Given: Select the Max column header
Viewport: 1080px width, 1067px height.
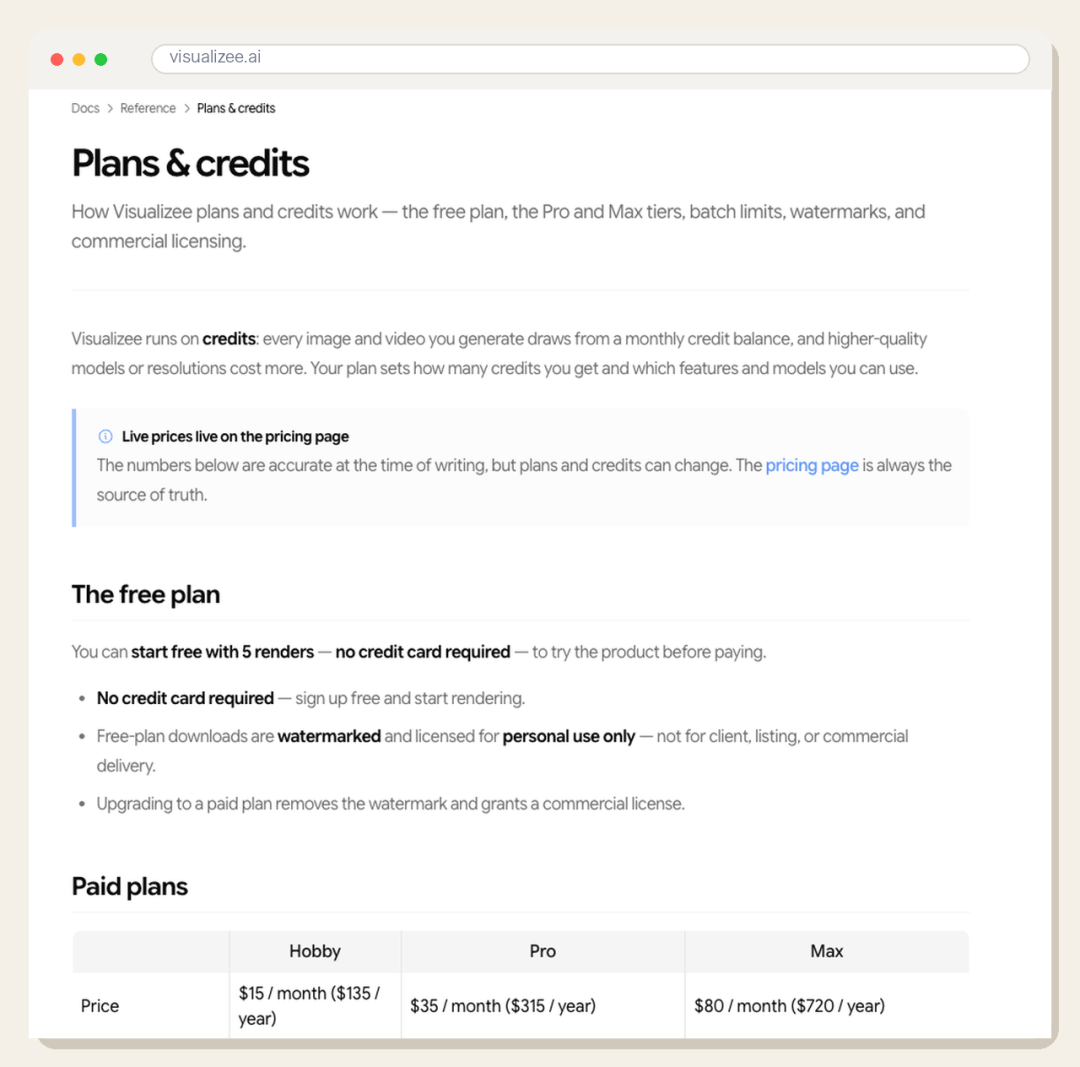Looking at the screenshot, I should [827, 951].
